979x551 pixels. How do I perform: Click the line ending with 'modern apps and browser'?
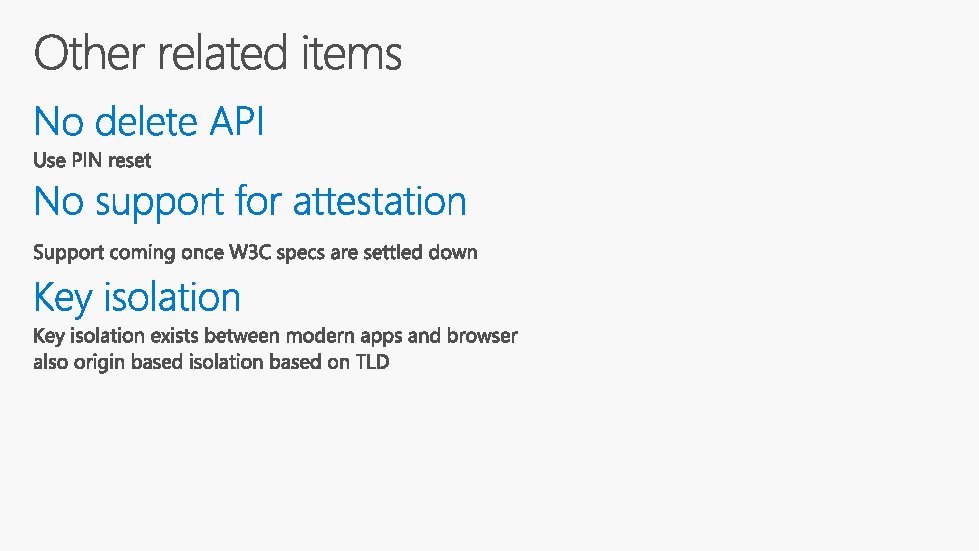(x=275, y=335)
